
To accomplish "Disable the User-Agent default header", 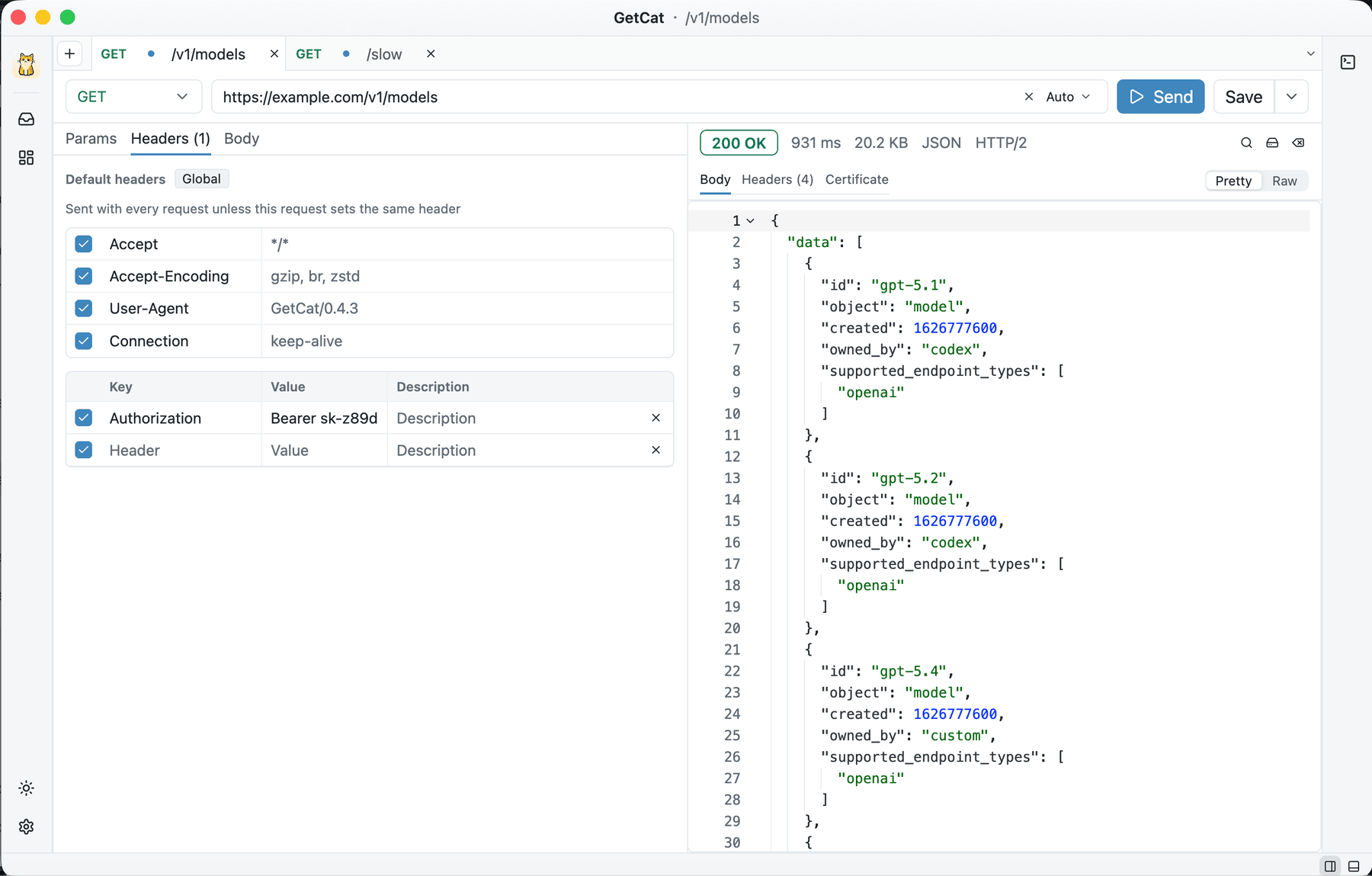I will click(x=84, y=308).
